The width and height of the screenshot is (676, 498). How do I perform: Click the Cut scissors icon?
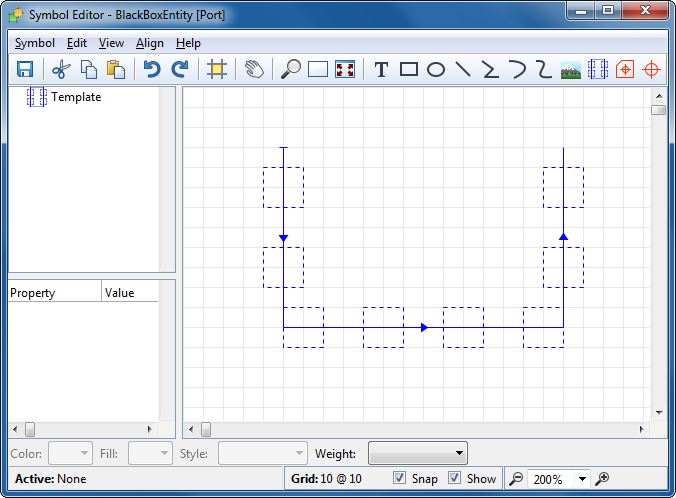point(61,69)
